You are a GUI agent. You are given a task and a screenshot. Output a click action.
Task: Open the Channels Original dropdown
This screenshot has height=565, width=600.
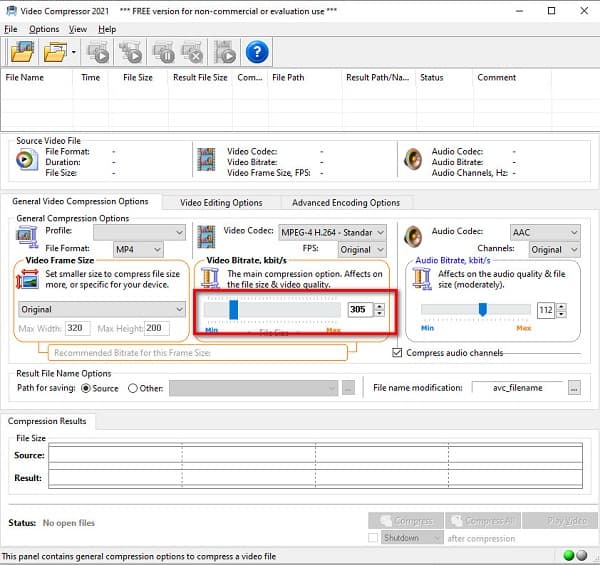554,249
